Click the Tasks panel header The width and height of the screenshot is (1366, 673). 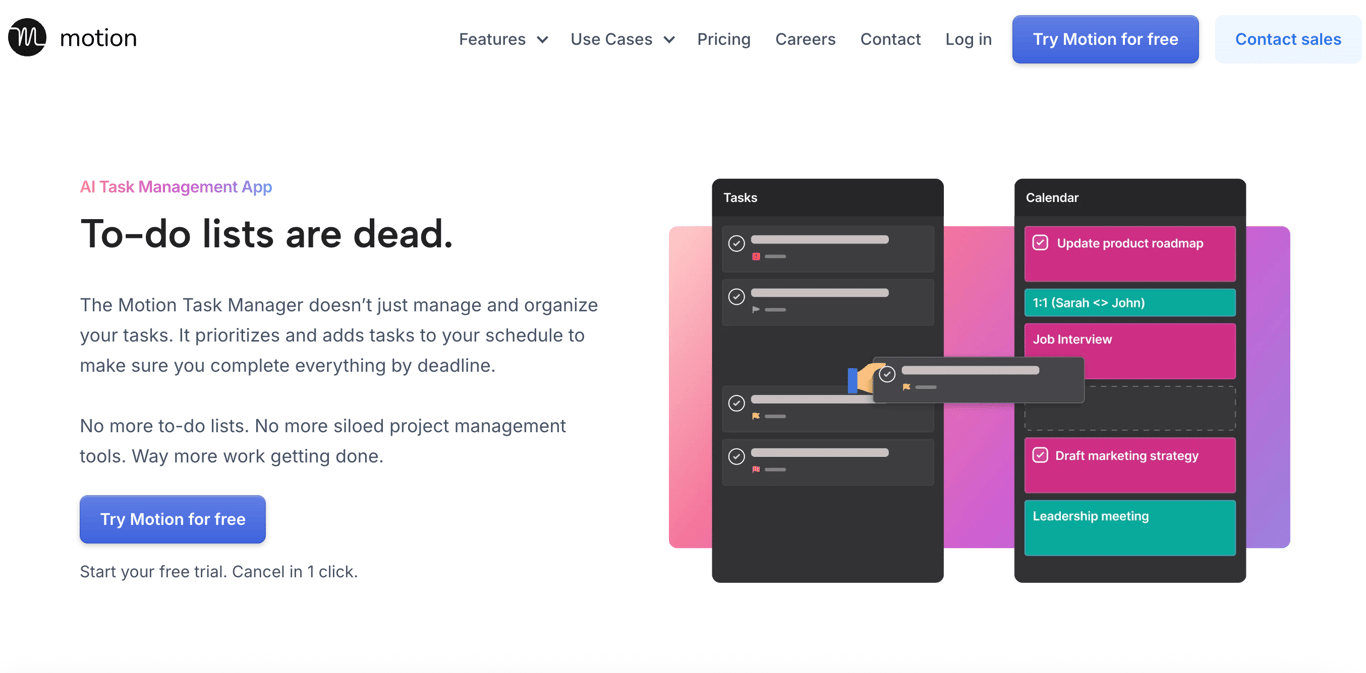[828, 198]
